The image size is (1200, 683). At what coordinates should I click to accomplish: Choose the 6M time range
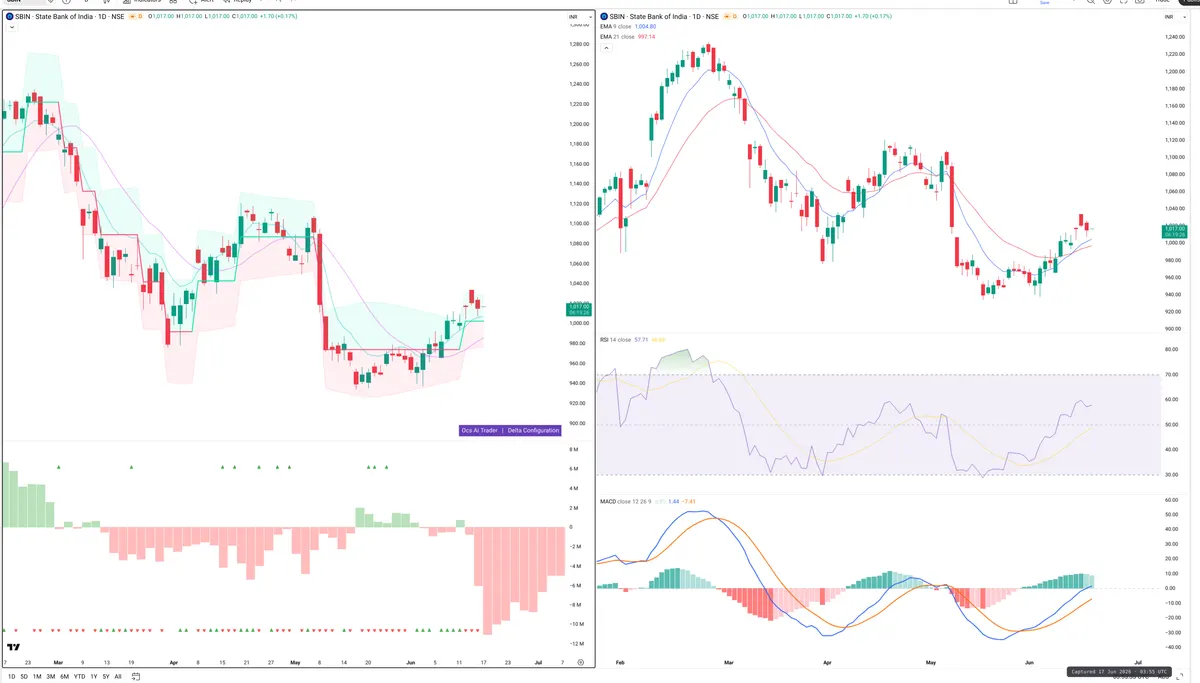(x=64, y=677)
